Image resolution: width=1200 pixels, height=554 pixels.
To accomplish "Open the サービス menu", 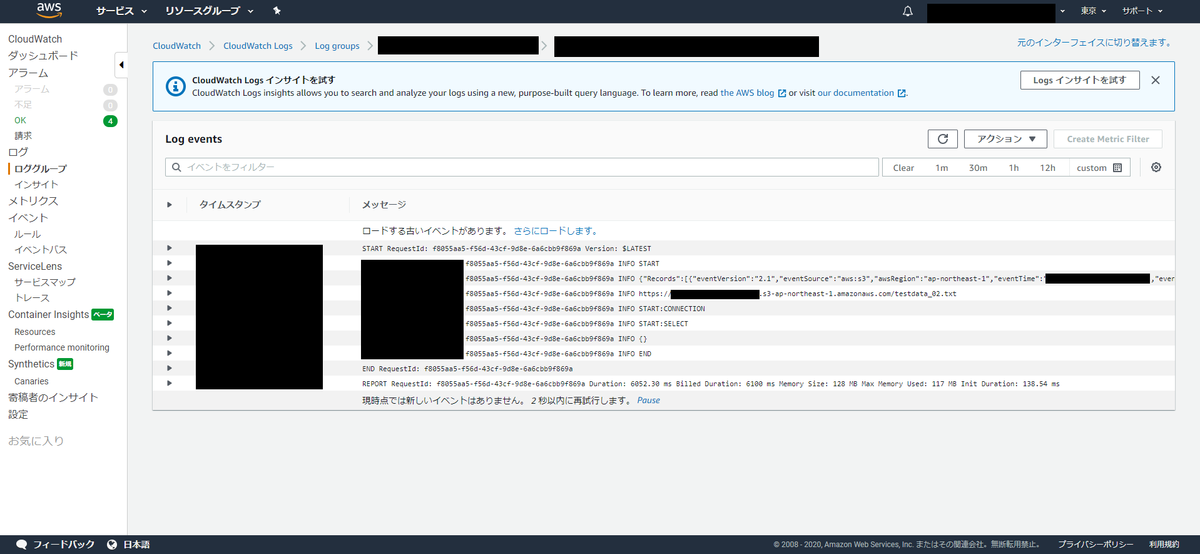I will coord(122,11).
